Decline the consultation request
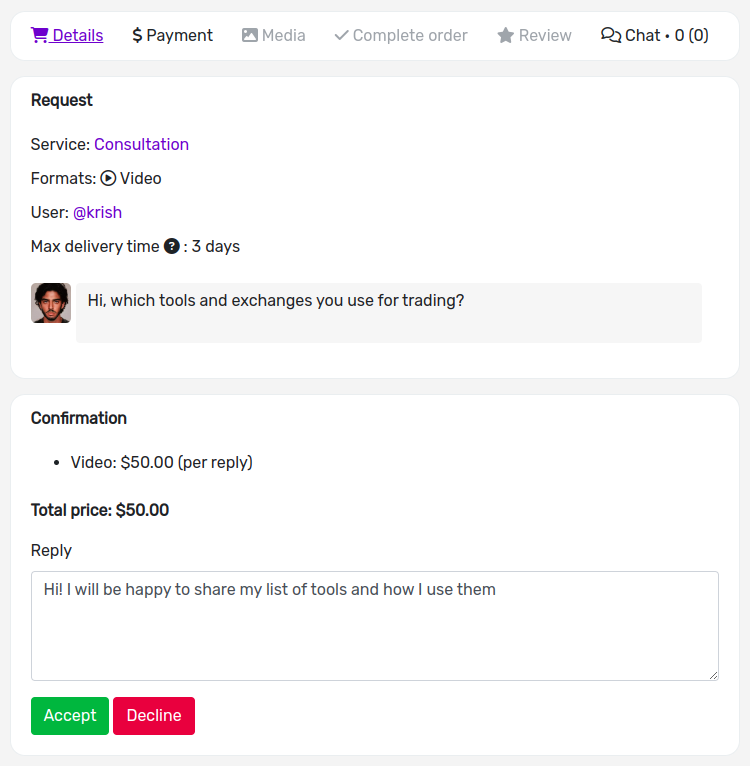 tap(154, 716)
